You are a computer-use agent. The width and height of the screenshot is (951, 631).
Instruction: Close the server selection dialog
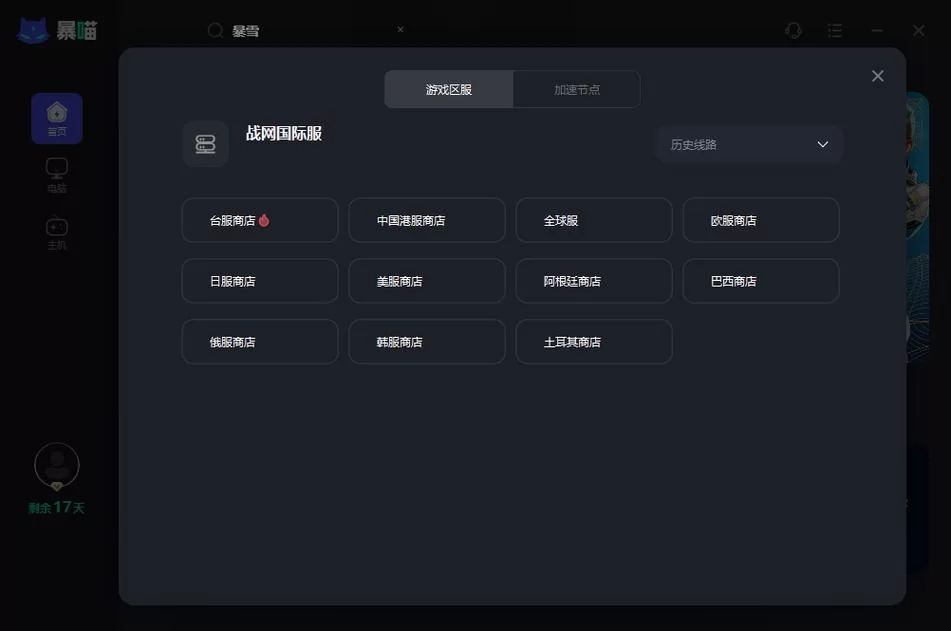click(878, 76)
